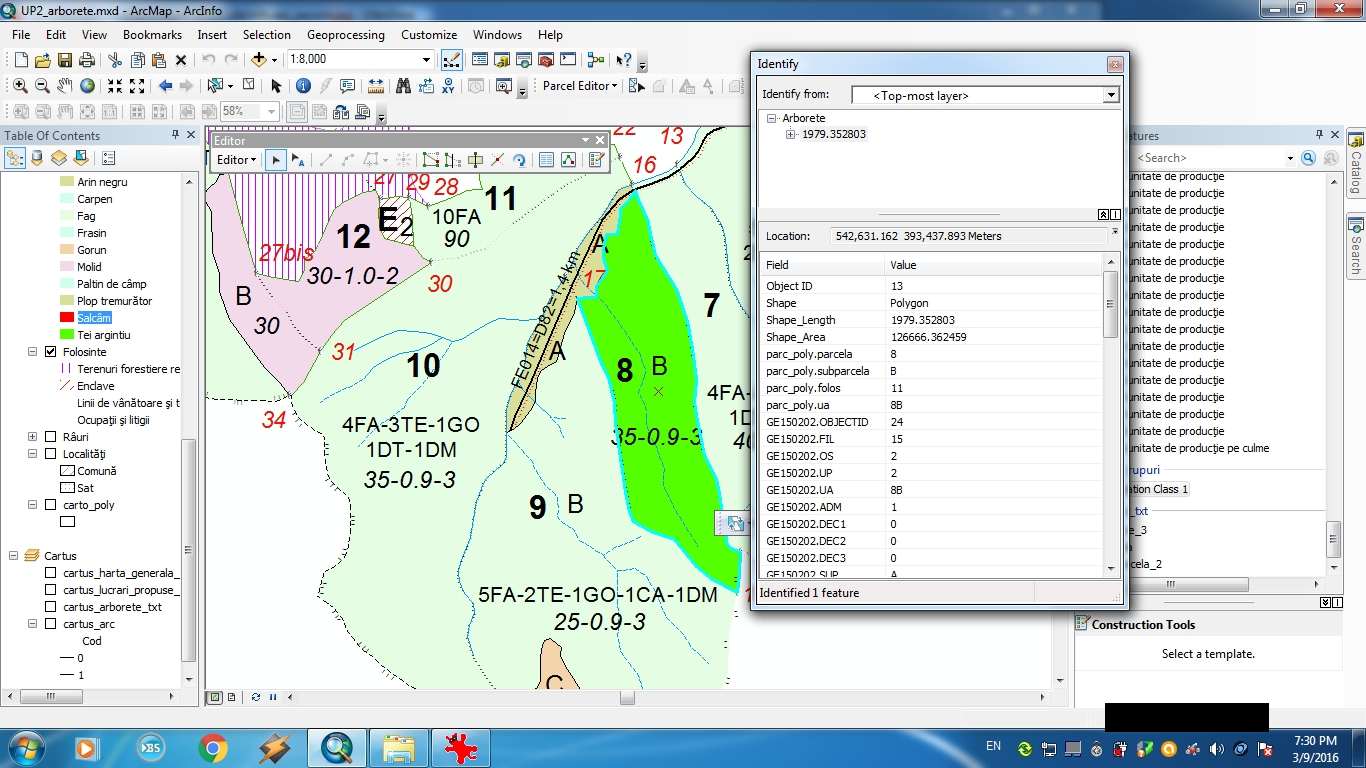The width and height of the screenshot is (1366, 768).
Task: Click the Zoom In tool
Action: tap(20, 86)
